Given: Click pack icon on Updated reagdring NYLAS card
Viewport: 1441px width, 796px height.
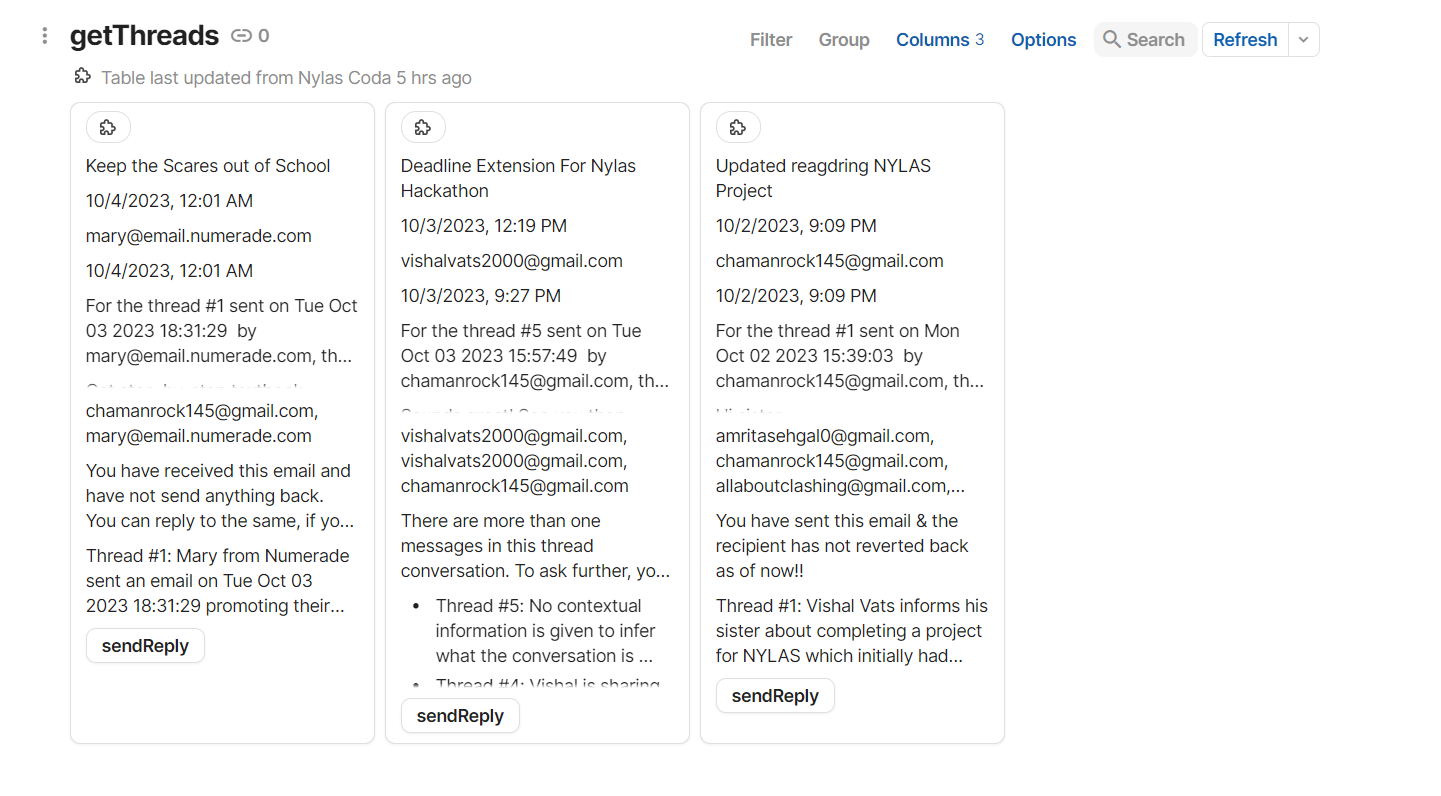Looking at the screenshot, I should 738,127.
